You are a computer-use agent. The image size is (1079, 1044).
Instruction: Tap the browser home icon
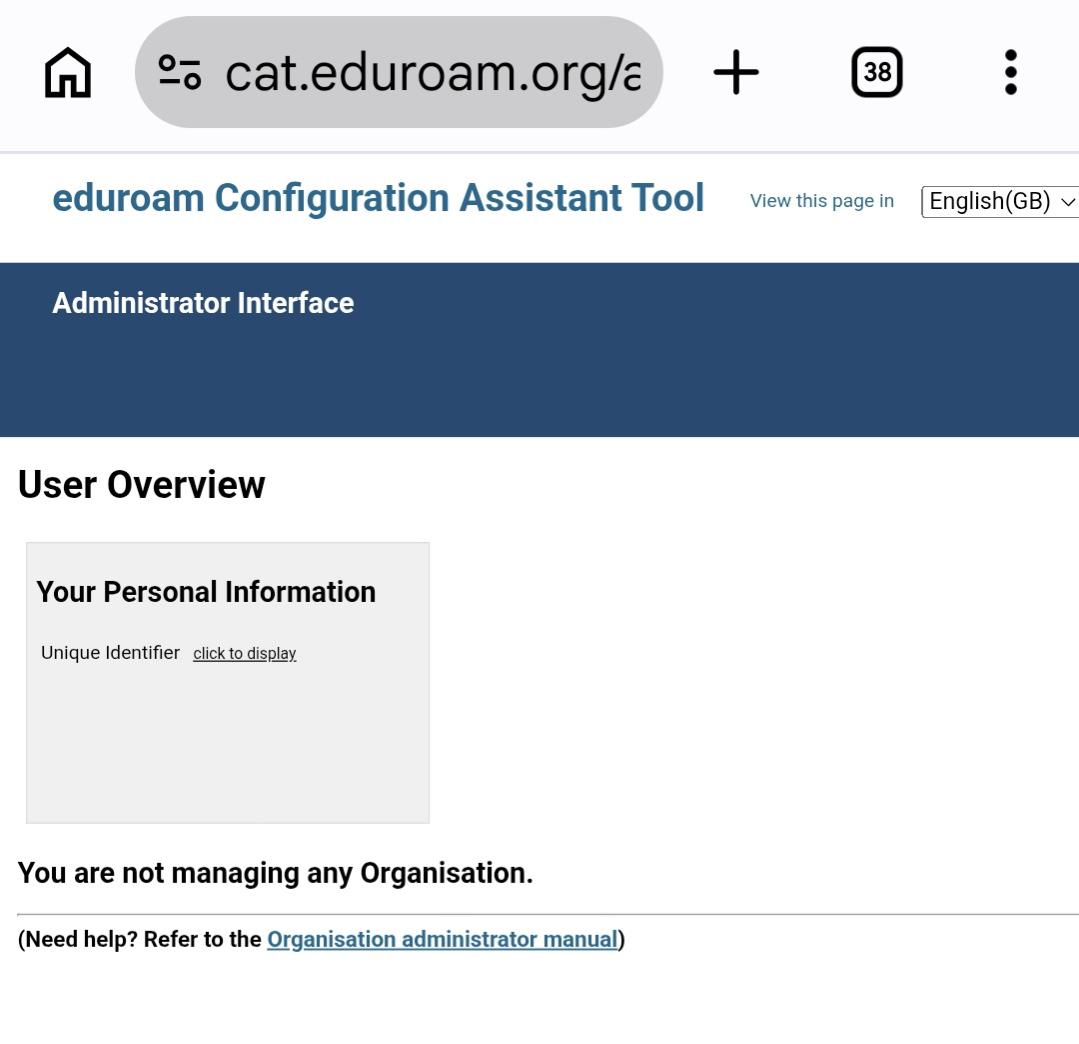(x=67, y=72)
